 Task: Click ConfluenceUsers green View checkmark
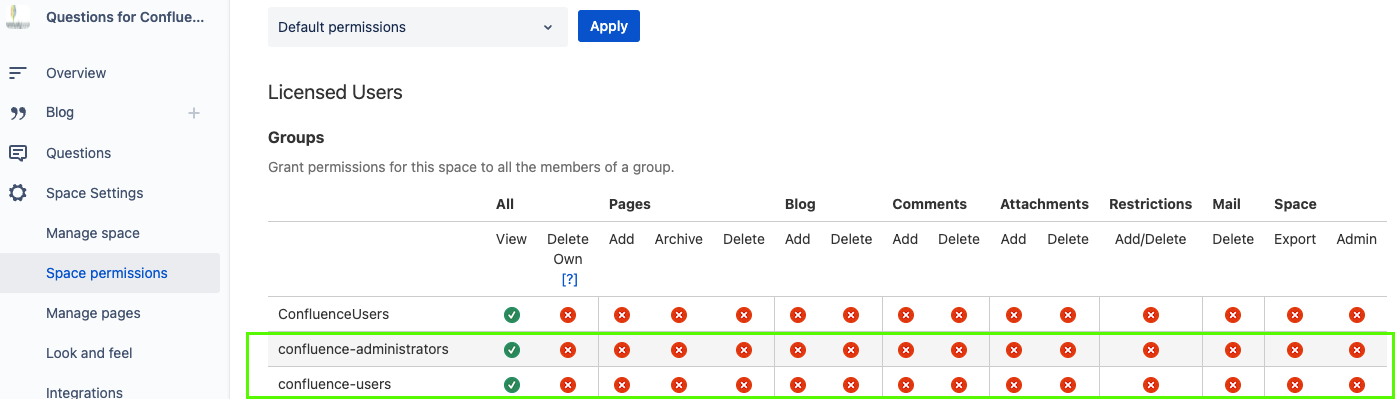(x=512, y=315)
